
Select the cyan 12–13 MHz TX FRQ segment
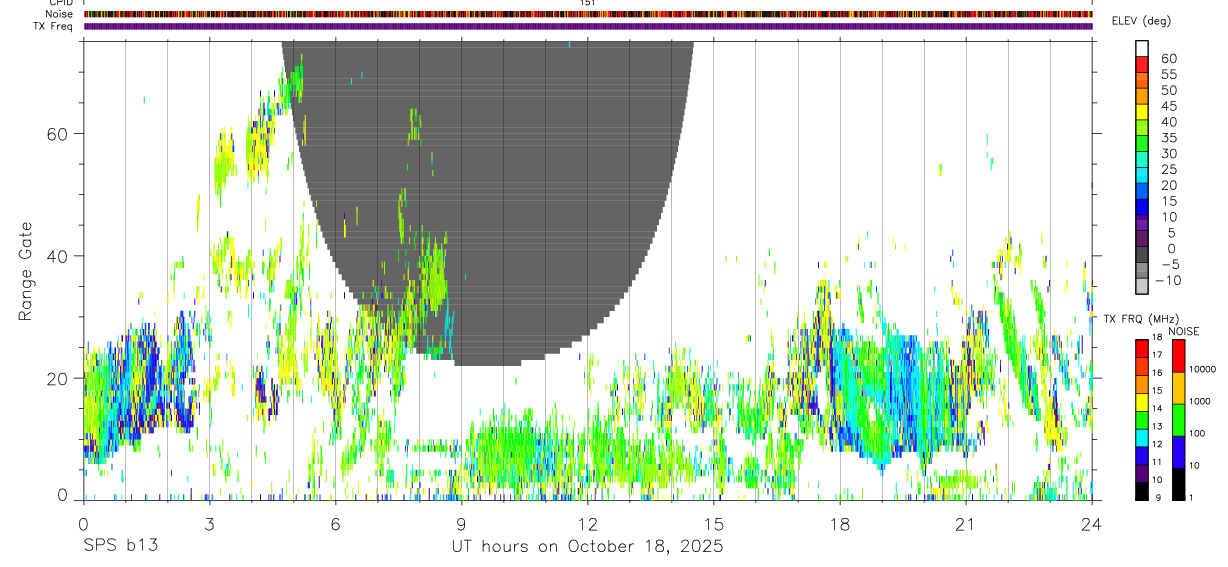click(x=1142, y=438)
